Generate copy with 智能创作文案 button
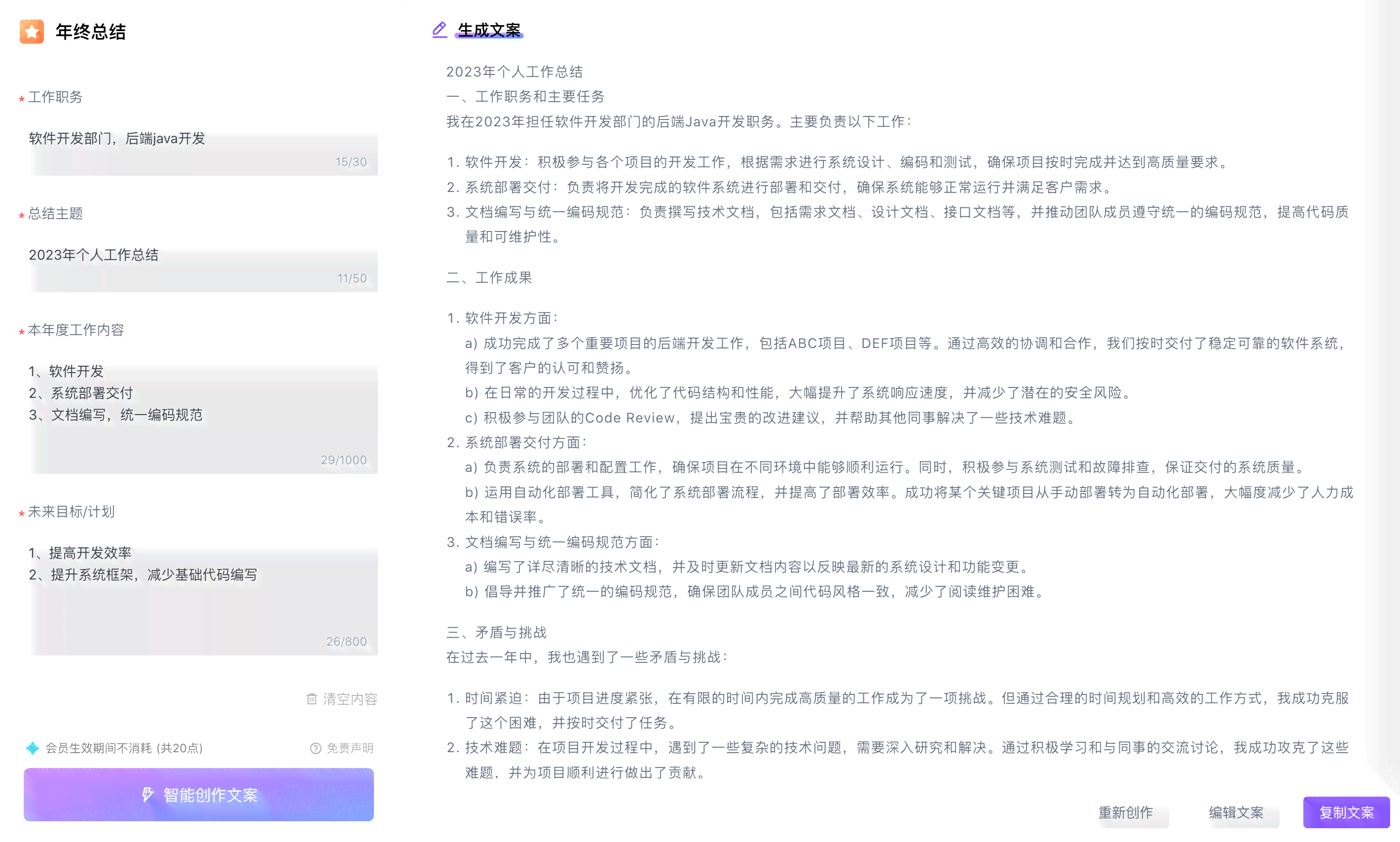 pos(198,794)
